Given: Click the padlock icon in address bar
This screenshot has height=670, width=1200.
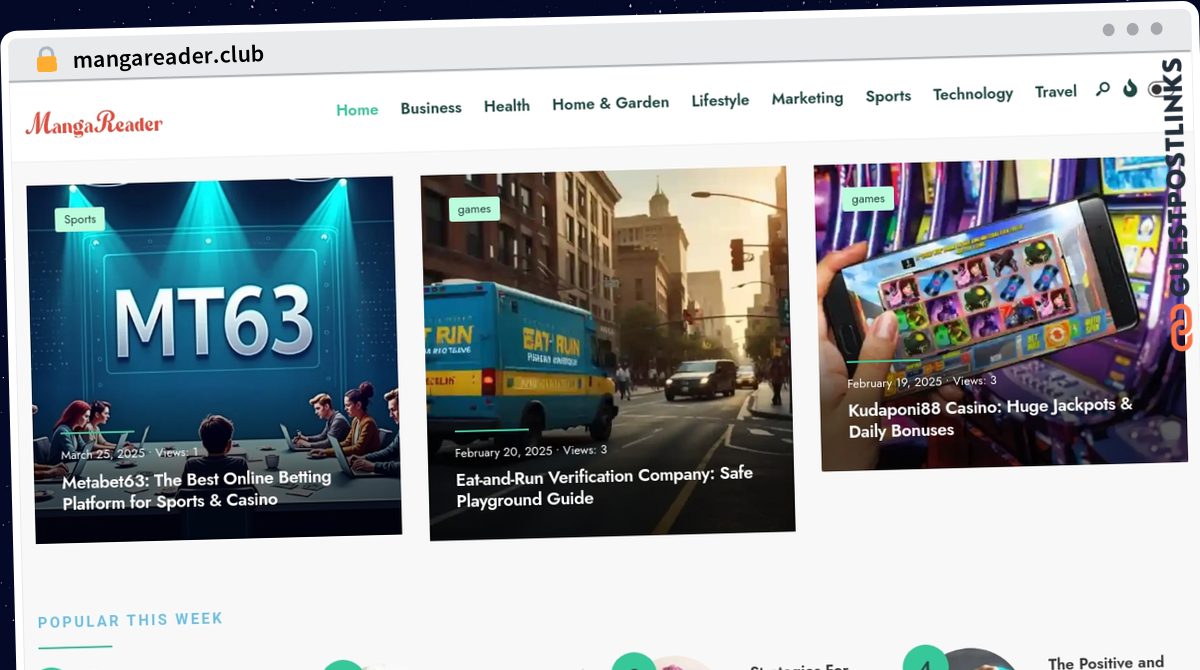Looking at the screenshot, I should pyautogui.click(x=46, y=60).
